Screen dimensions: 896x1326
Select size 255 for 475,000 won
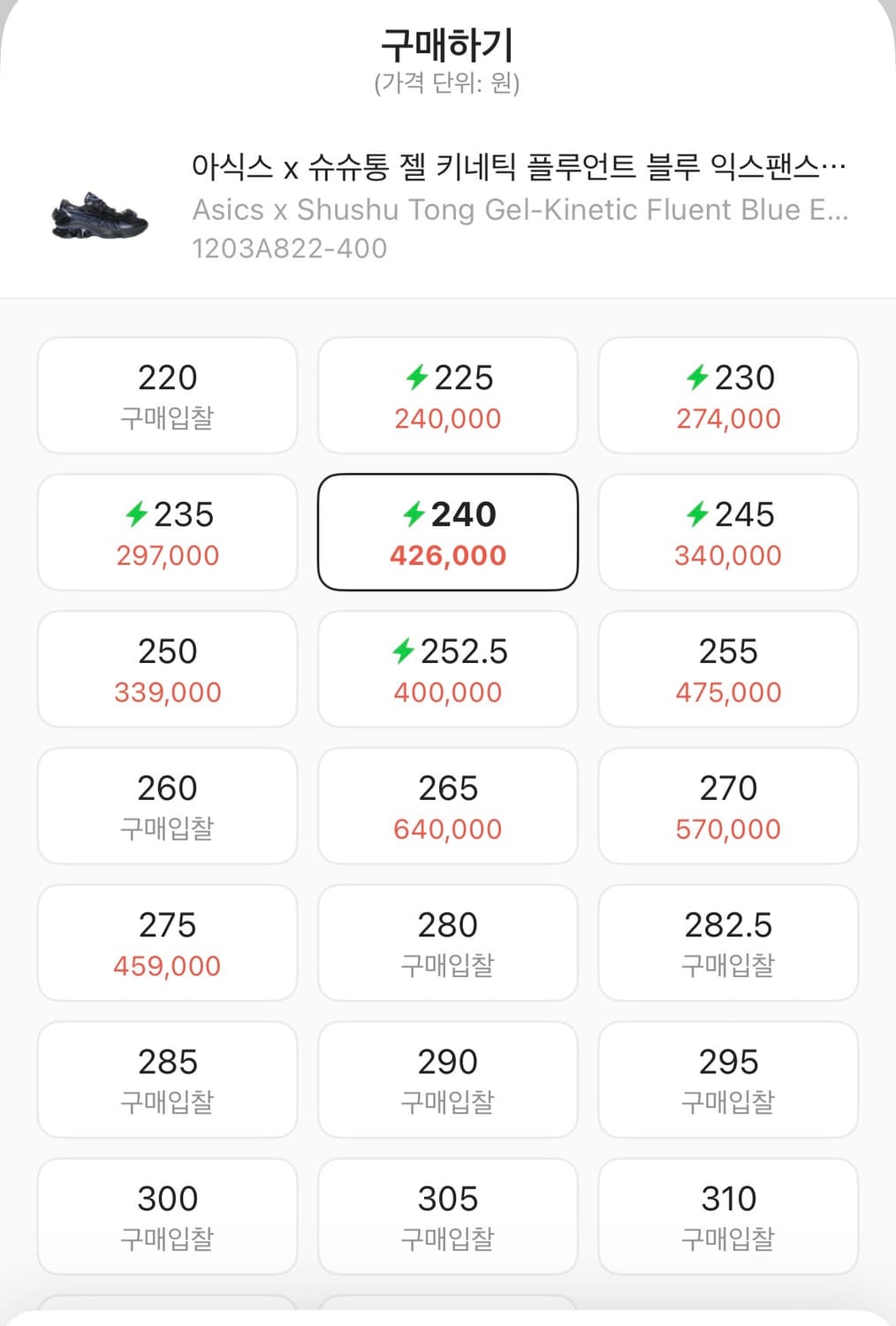728,669
